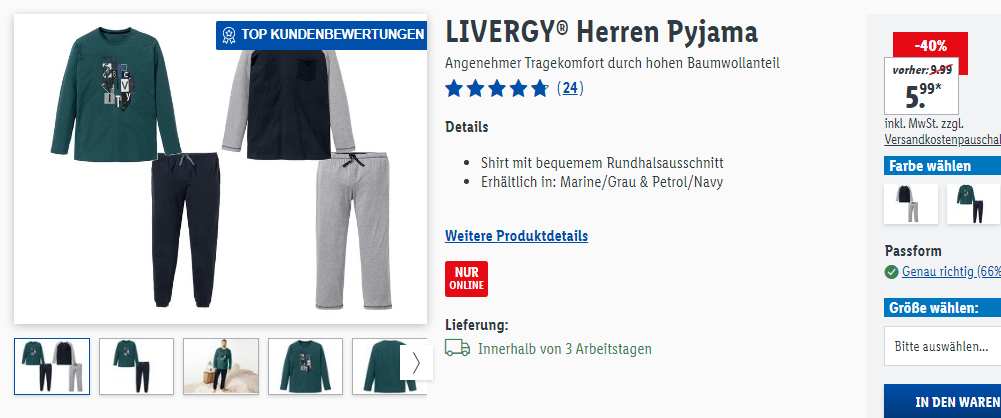Select the Petrol/Navy color swatch
1001x418 pixels.
tap(973, 204)
